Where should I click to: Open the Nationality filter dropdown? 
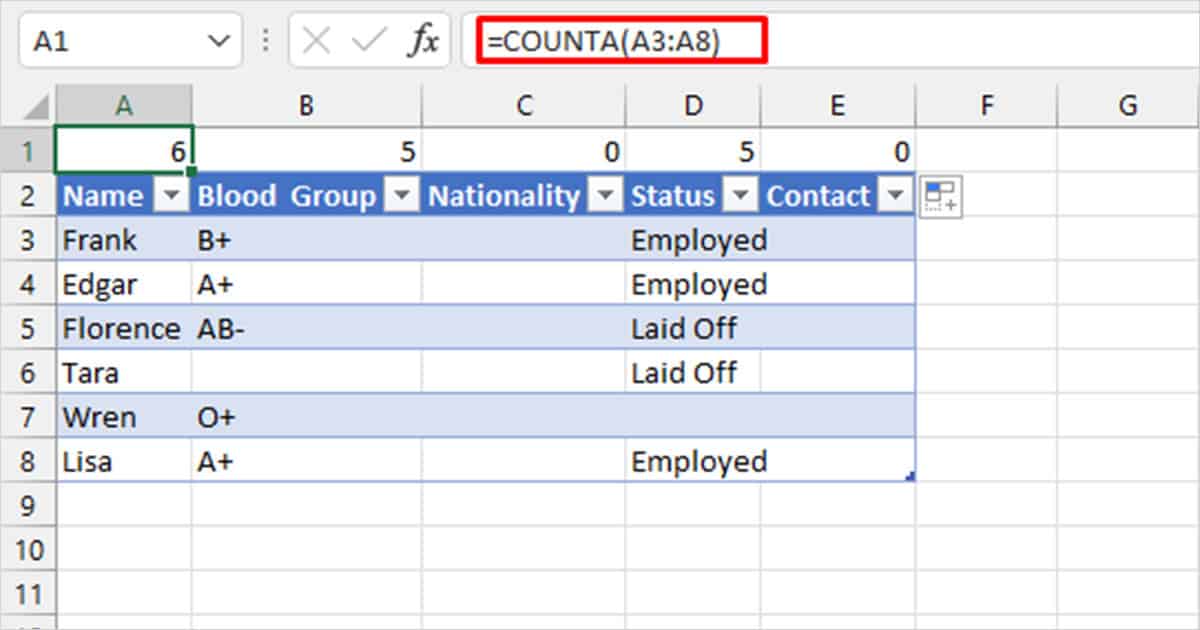pos(606,197)
